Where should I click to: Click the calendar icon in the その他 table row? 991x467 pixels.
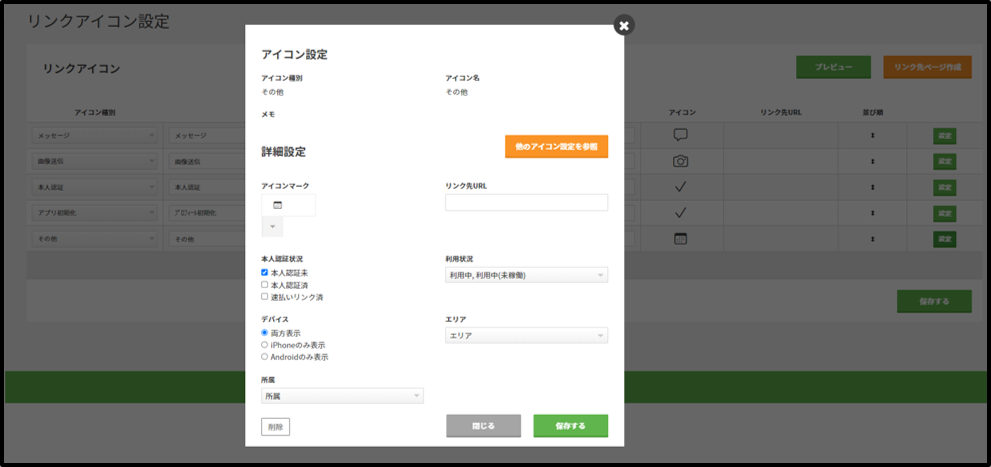pyautogui.click(x=680, y=239)
